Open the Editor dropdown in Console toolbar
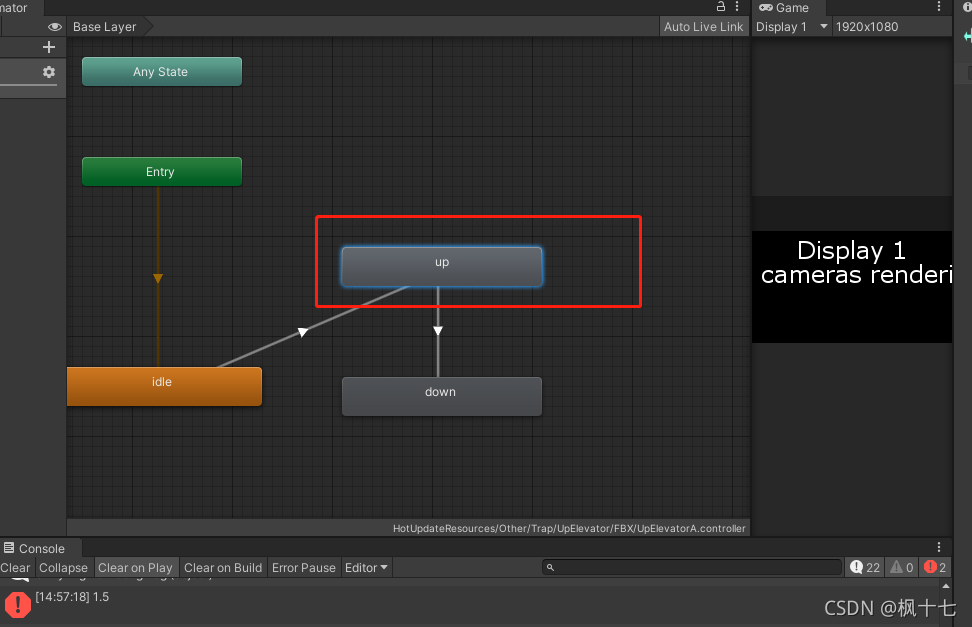 click(x=365, y=567)
